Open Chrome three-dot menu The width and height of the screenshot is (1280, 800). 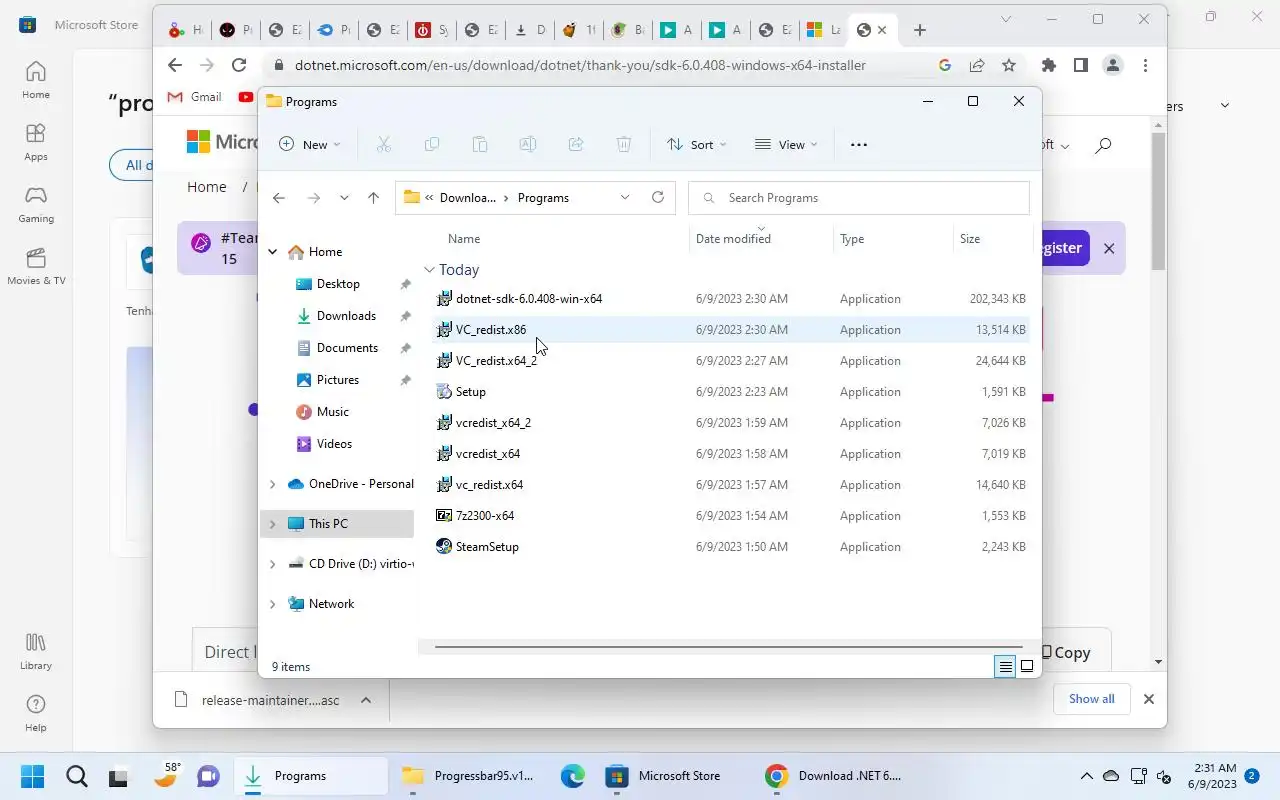[1145, 65]
